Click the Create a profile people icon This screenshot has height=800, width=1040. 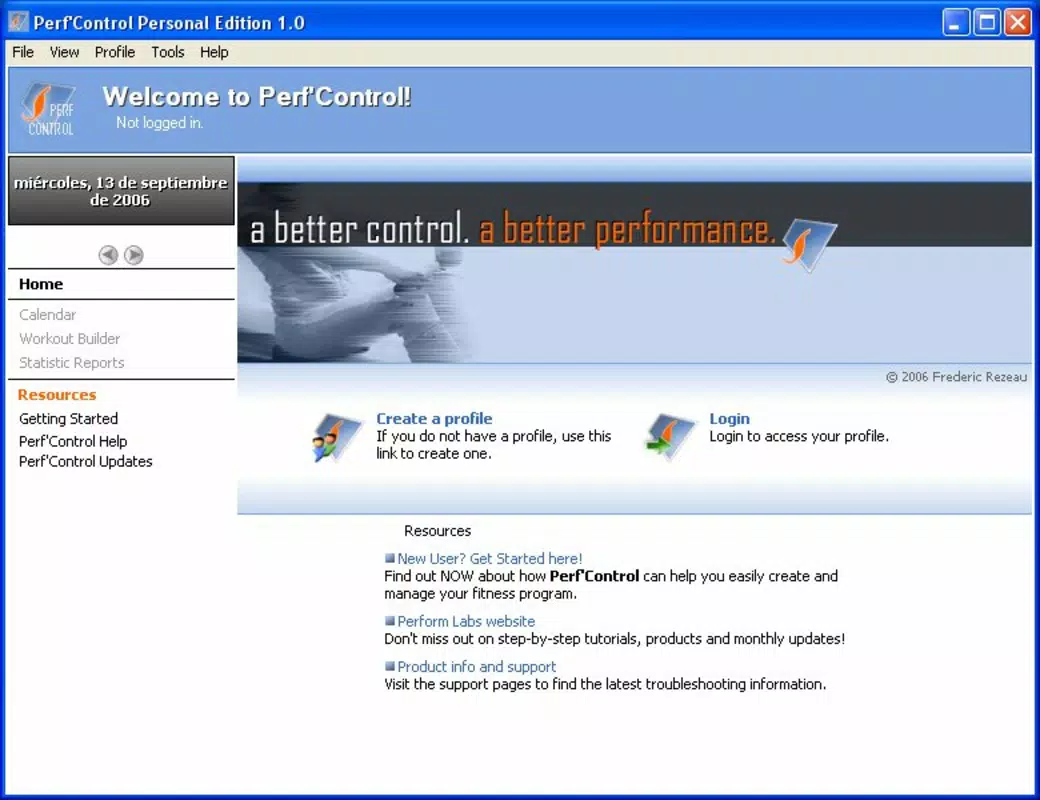pos(338,437)
